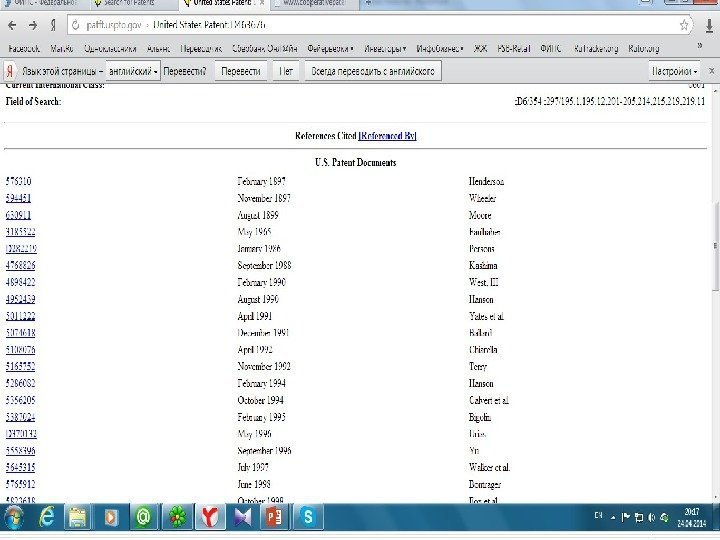Close the translation bar with the X

(x=711, y=71)
